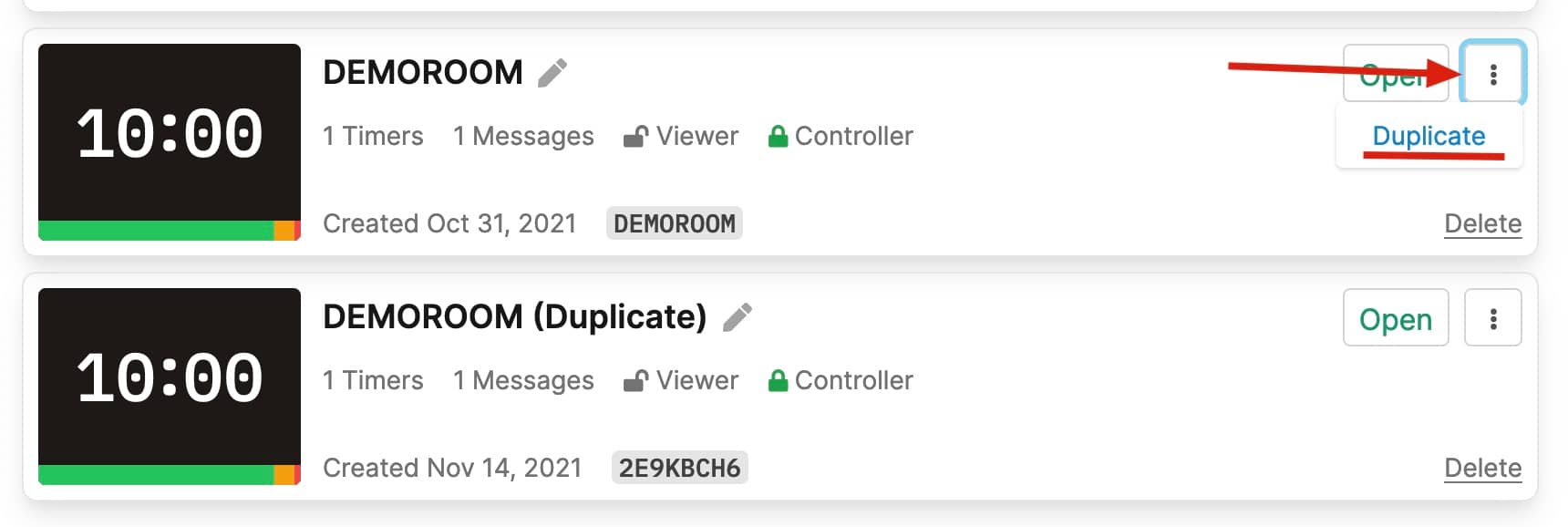Click the DEMOROOM (Duplicate) room title
1568x527 pixels.
[x=515, y=316]
